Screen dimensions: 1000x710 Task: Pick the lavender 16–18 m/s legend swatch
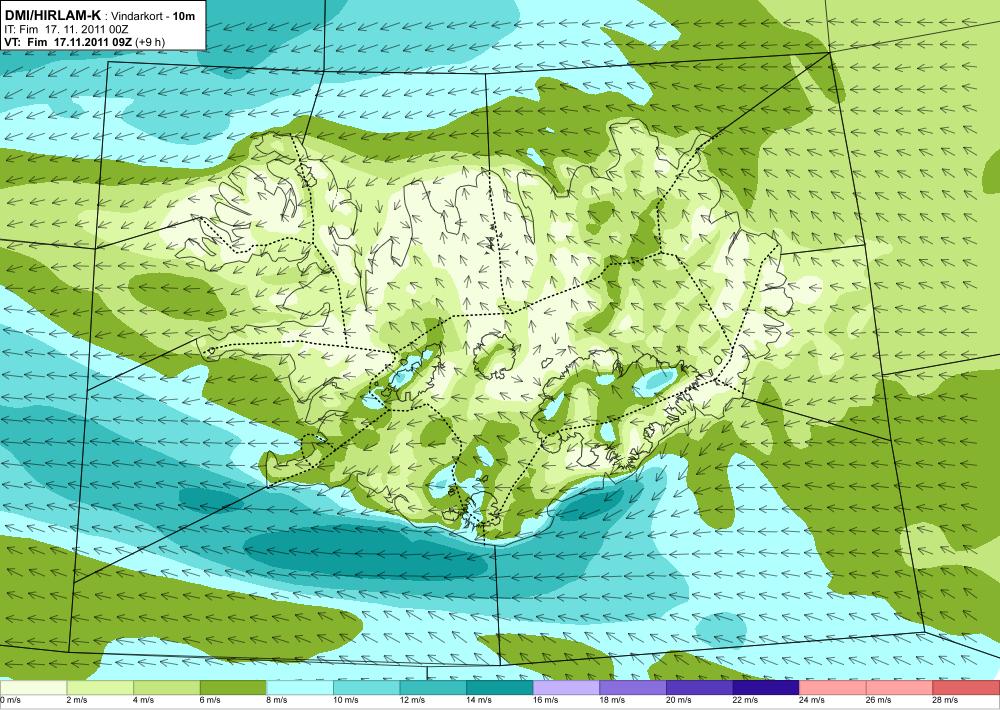pyautogui.click(x=566, y=688)
